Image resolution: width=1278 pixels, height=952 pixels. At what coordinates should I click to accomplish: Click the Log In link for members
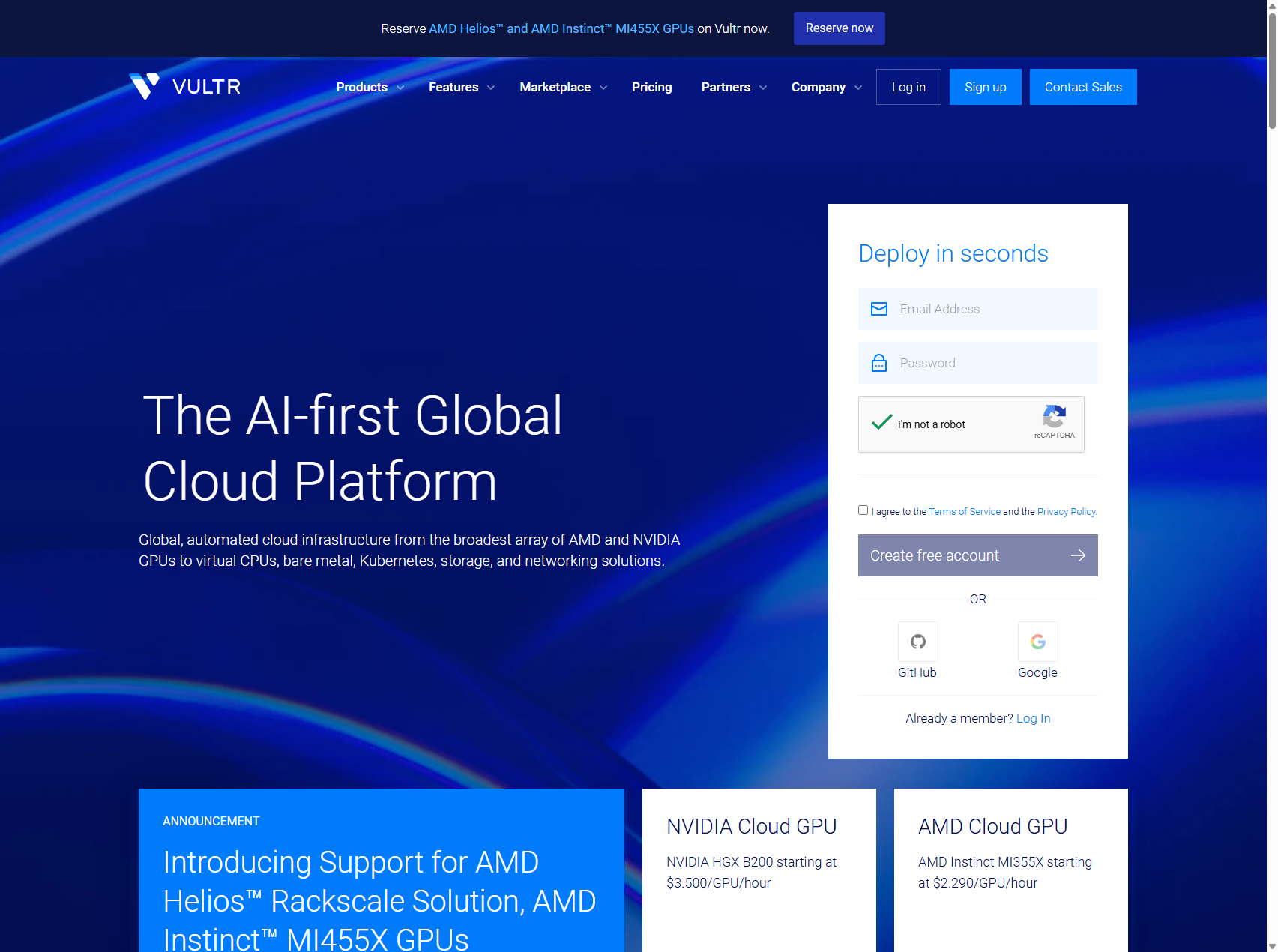click(1033, 718)
